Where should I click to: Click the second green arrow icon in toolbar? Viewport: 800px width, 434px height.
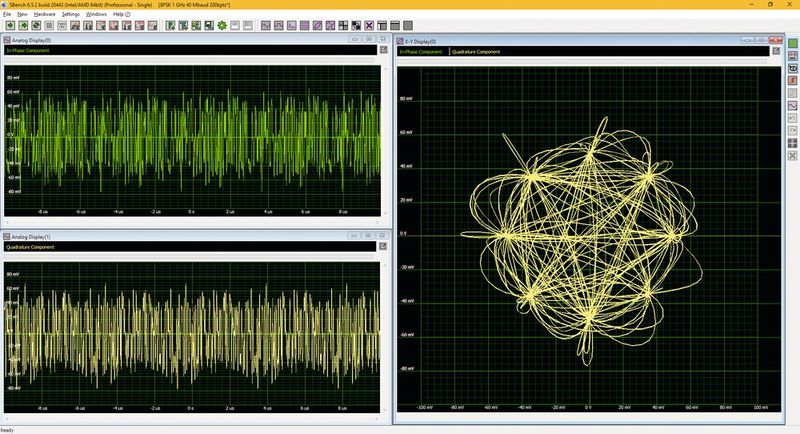coord(23,25)
